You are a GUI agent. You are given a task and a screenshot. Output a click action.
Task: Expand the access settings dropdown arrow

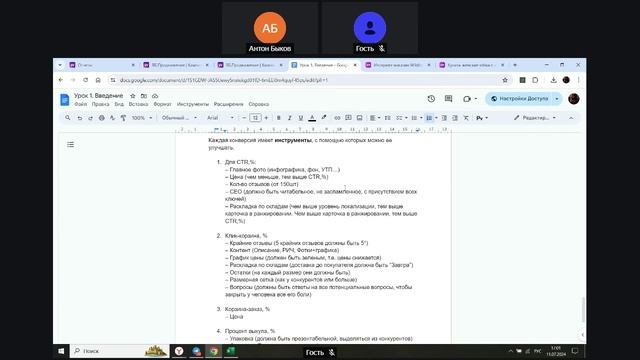click(557, 99)
